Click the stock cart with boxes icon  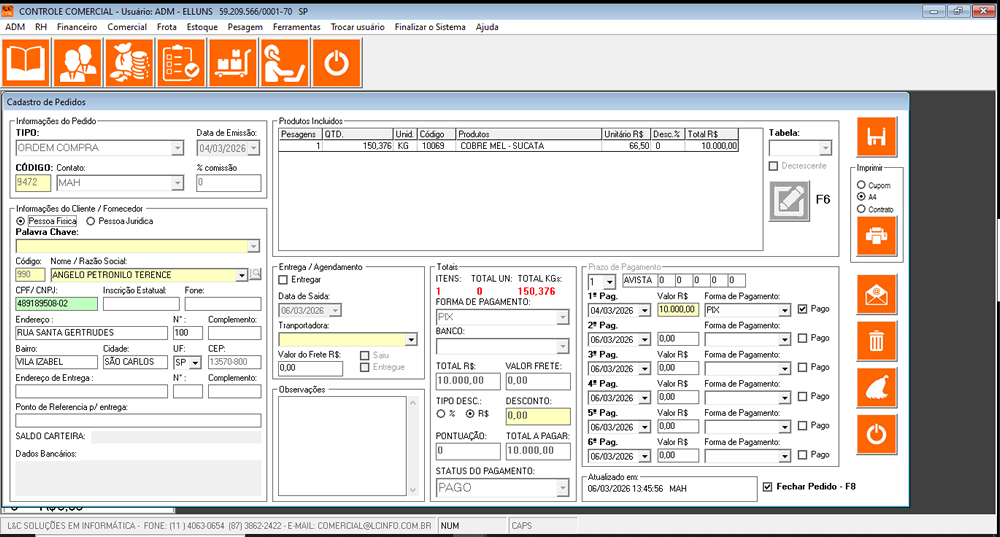pyautogui.click(x=232, y=63)
